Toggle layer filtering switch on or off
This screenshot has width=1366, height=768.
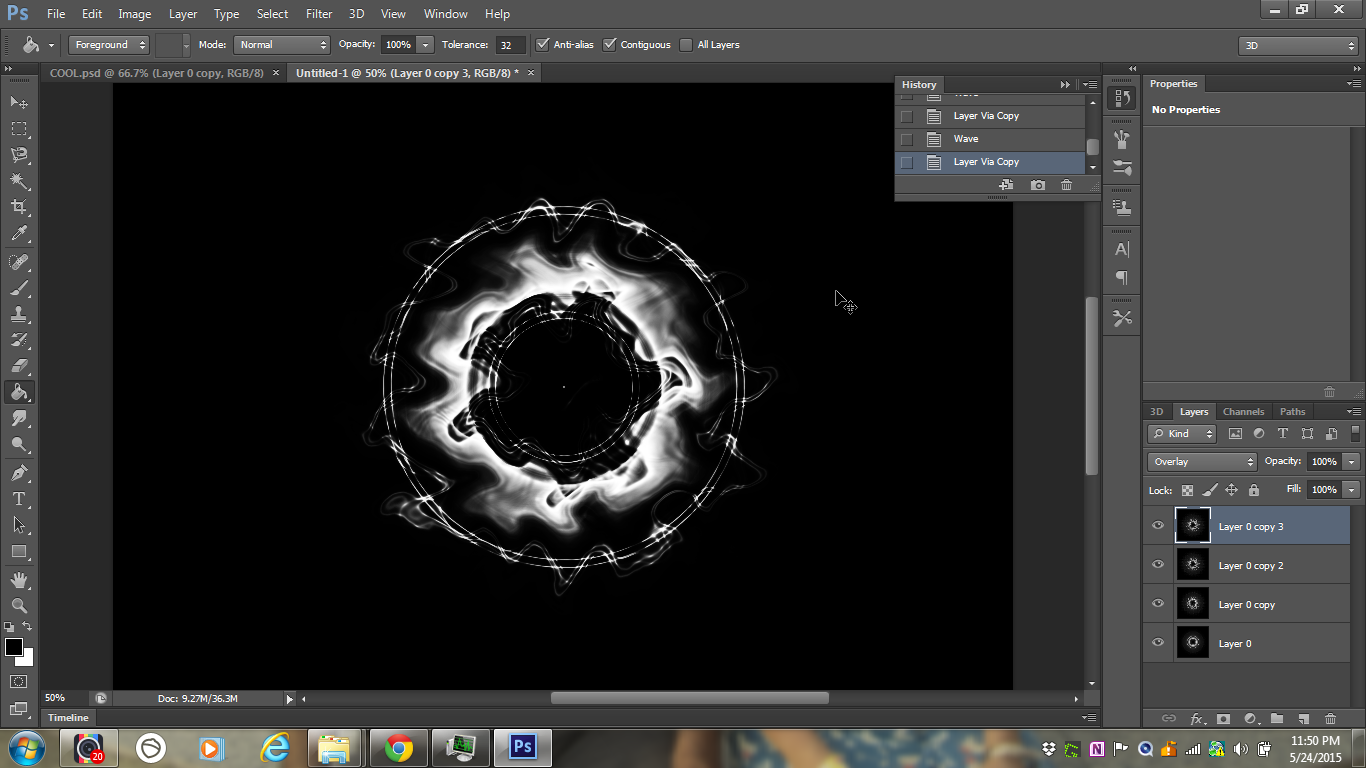click(x=1355, y=433)
